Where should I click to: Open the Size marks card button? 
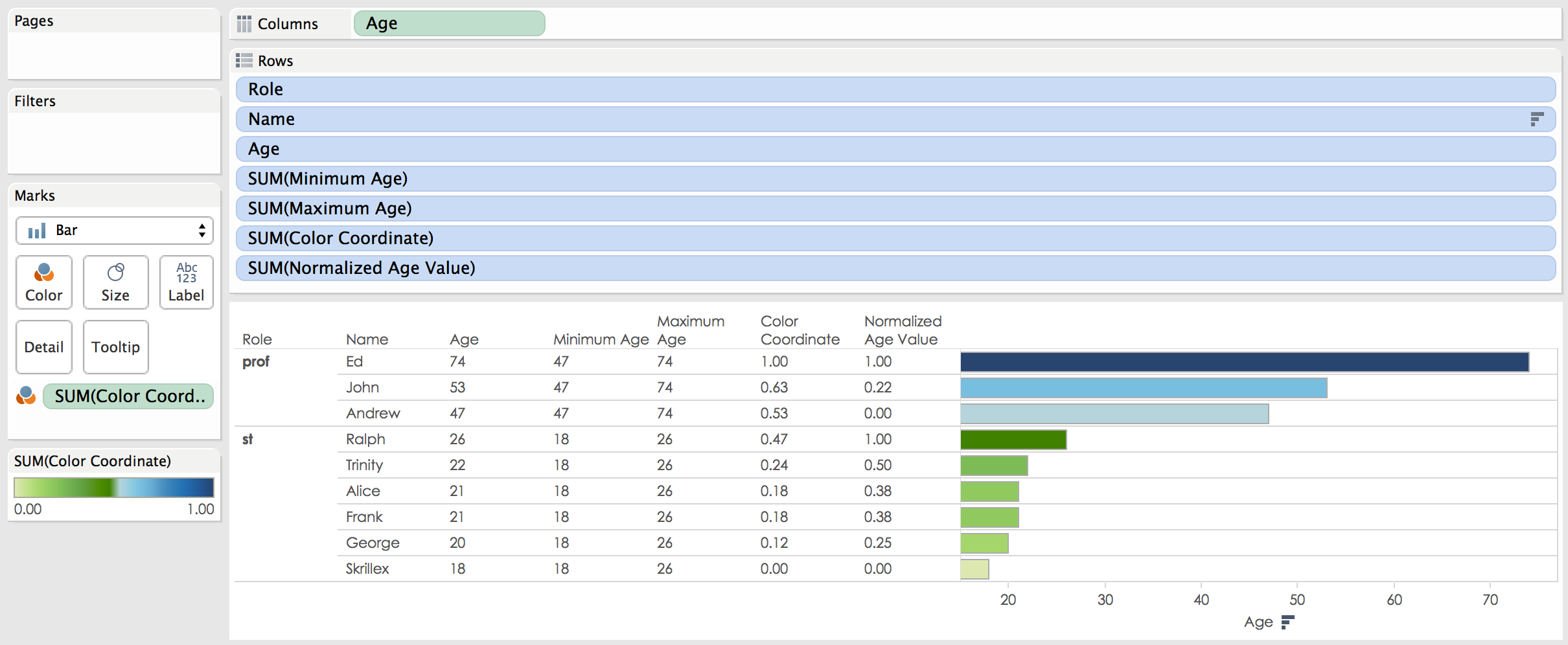[x=115, y=282]
